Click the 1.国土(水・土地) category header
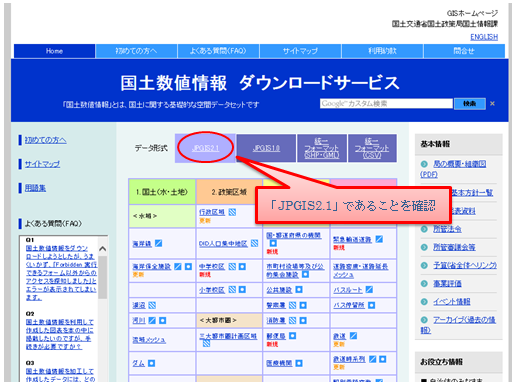The image size is (514, 386). [x=162, y=192]
